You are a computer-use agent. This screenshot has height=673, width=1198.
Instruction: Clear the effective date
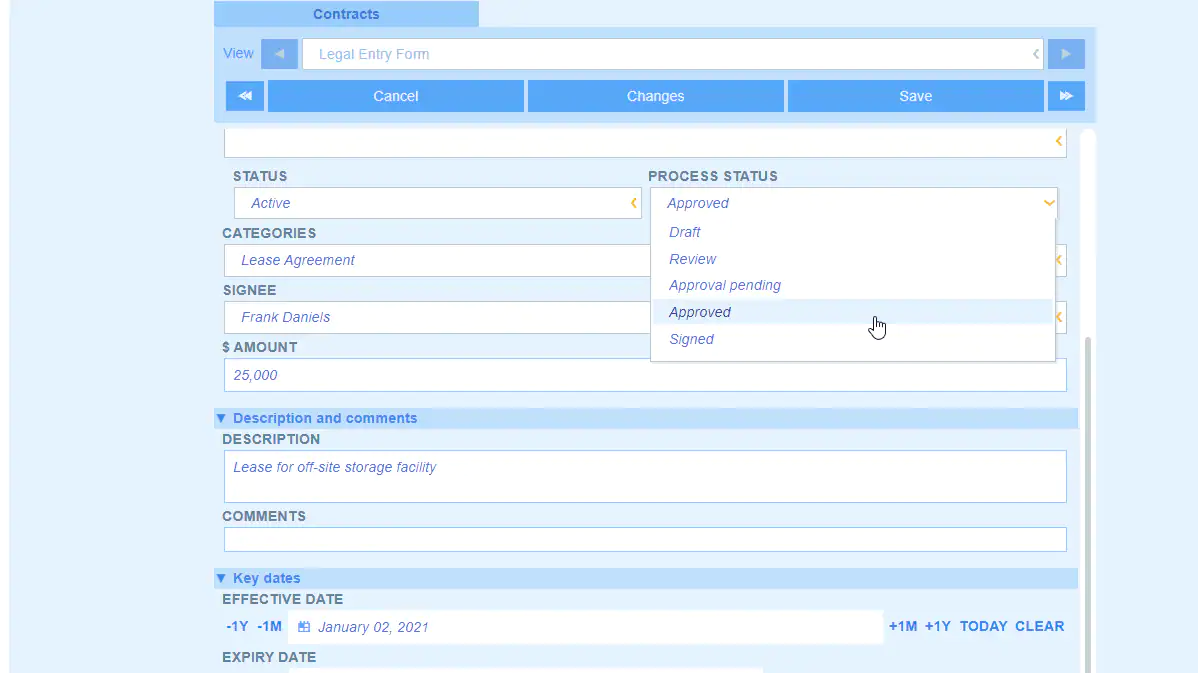point(1039,626)
